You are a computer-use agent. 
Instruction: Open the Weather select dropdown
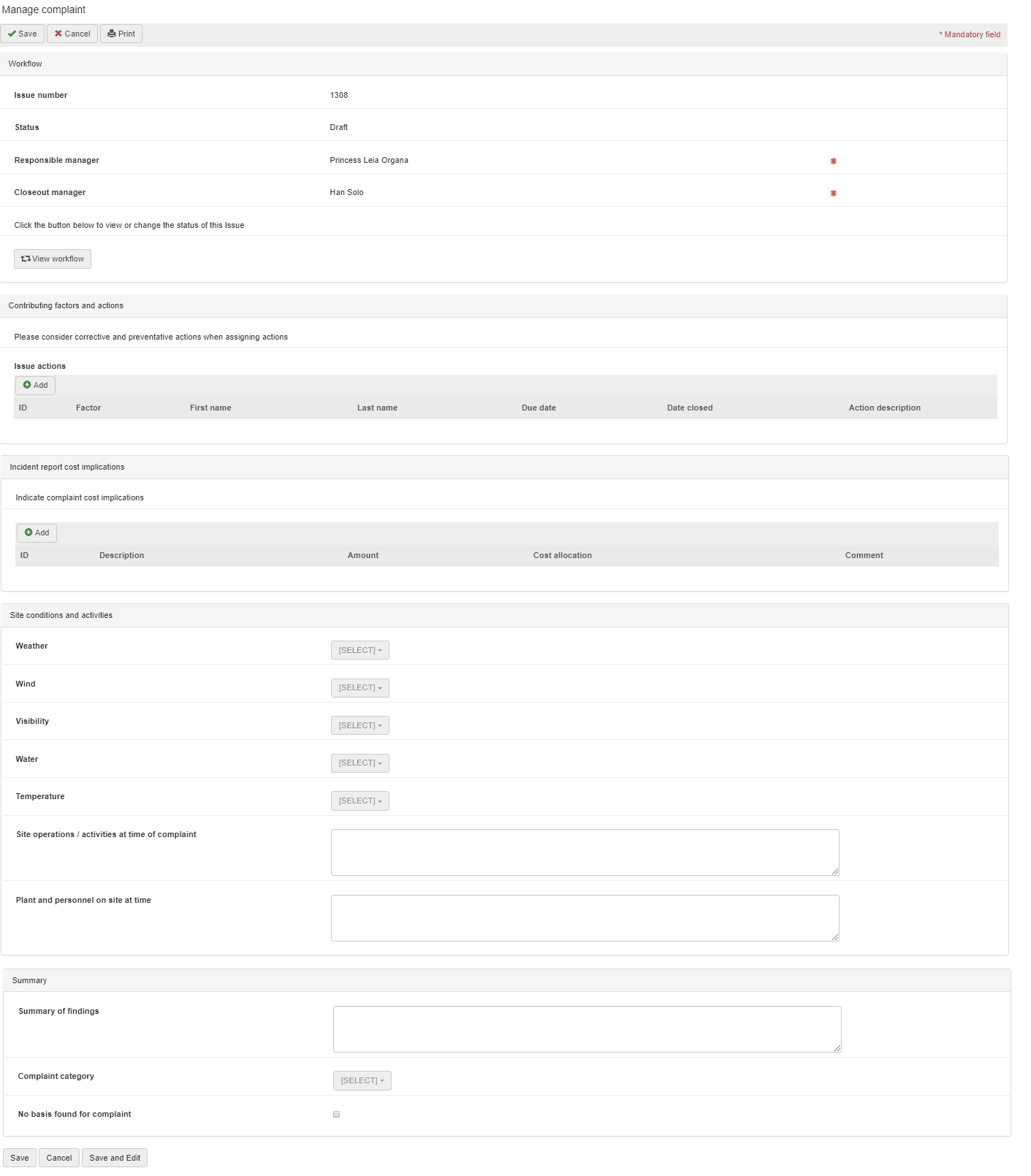click(359, 650)
